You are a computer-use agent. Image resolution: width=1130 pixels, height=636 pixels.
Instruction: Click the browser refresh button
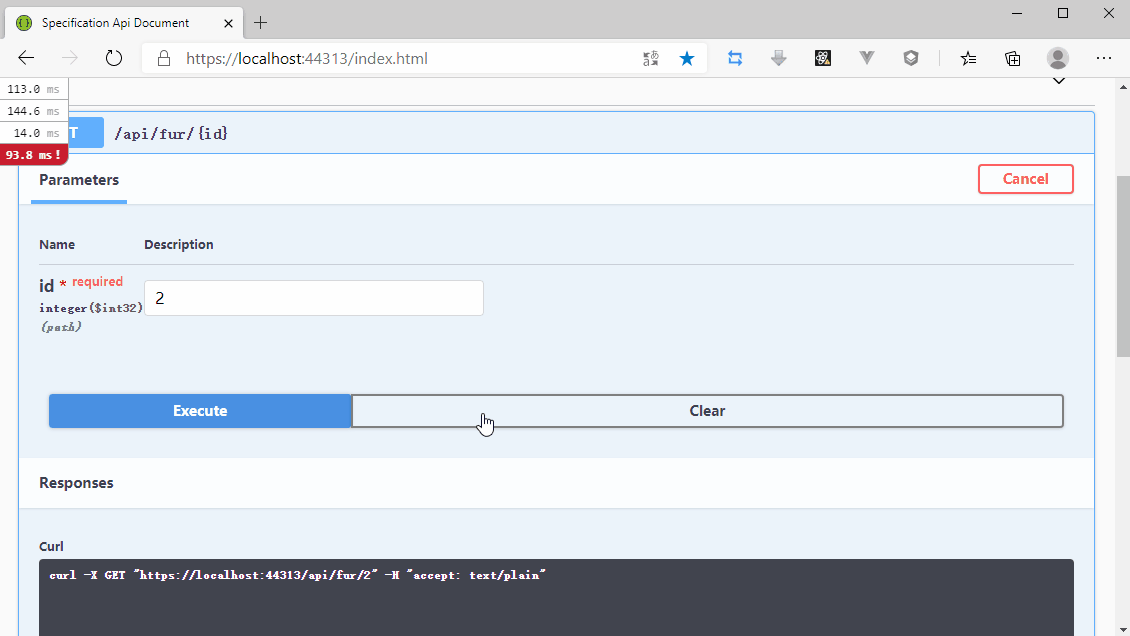tap(114, 59)
